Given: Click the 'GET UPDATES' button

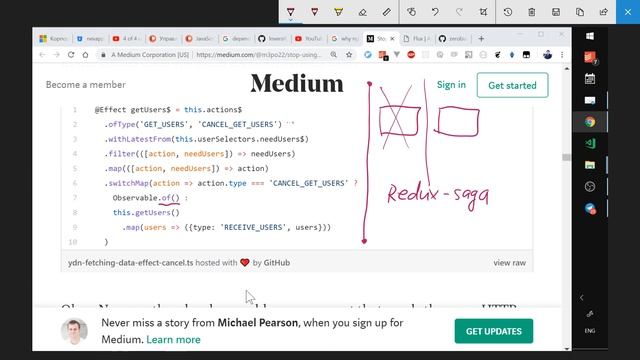Looking at the screenshot, I should click(x=494, y=331).
